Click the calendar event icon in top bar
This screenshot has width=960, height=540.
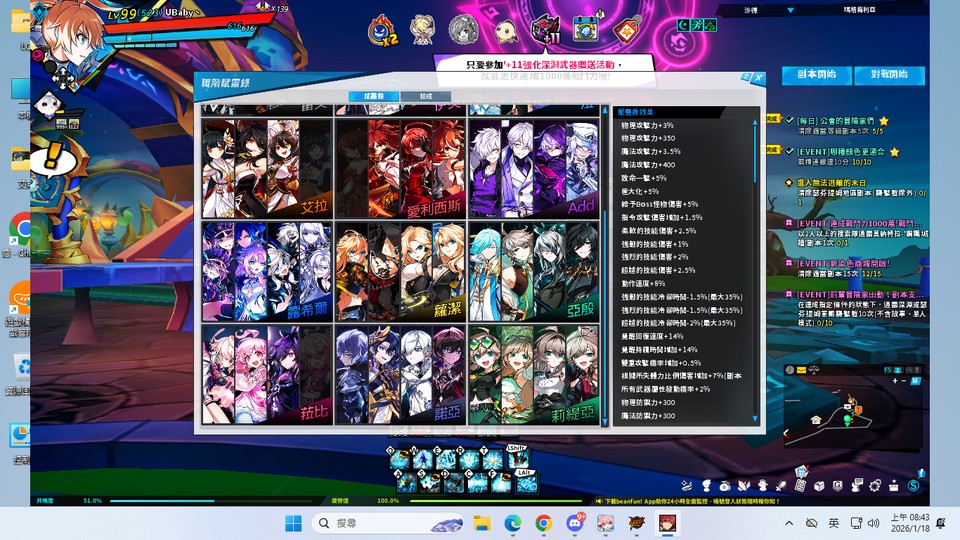point(585,28)
